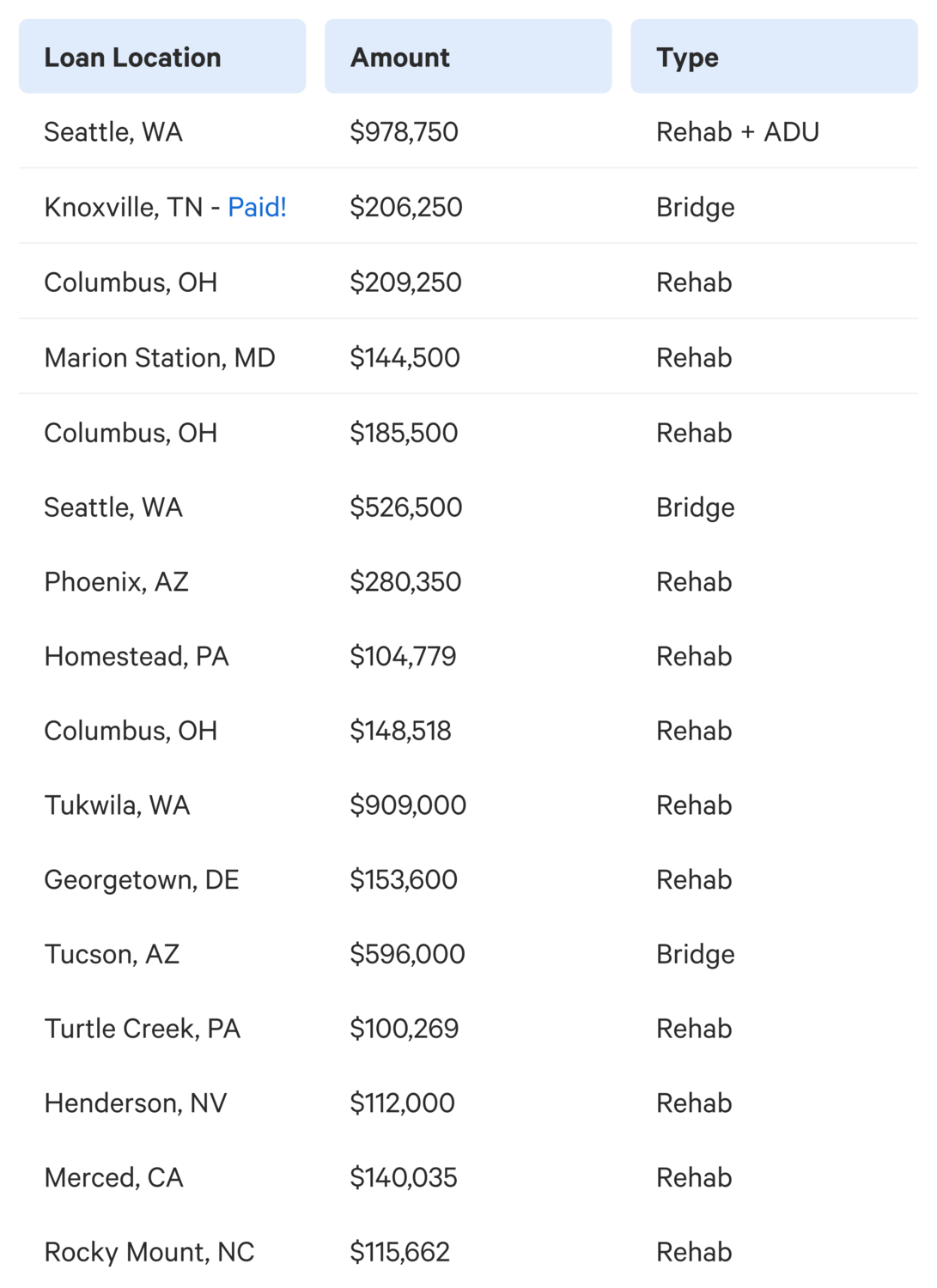Click the $978,750 amount cell
The height and width of the screenshot is (1288, 937).
[x=404, y=132]
